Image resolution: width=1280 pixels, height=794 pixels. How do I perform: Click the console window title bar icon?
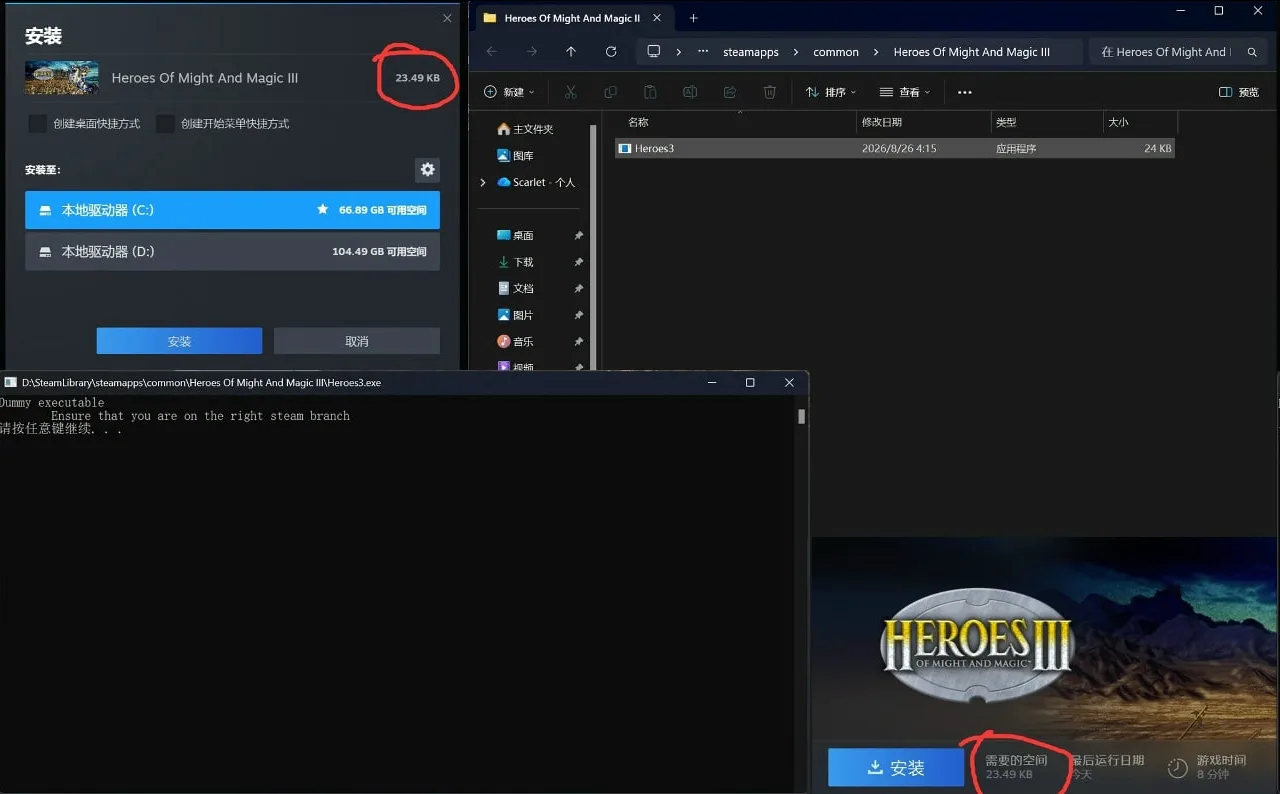click(10, 382)
